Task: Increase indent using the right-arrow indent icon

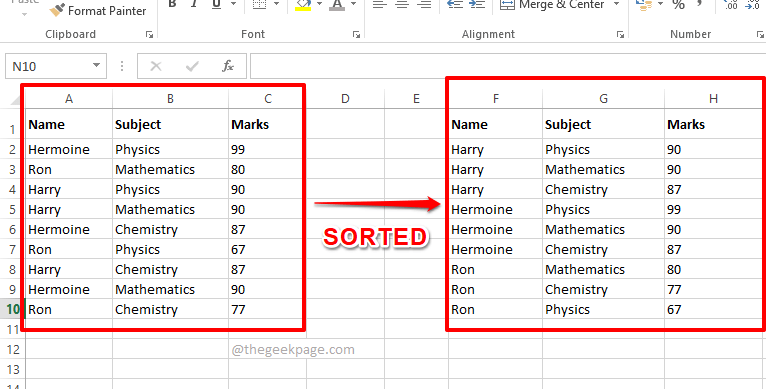Action: coord(476,4)
